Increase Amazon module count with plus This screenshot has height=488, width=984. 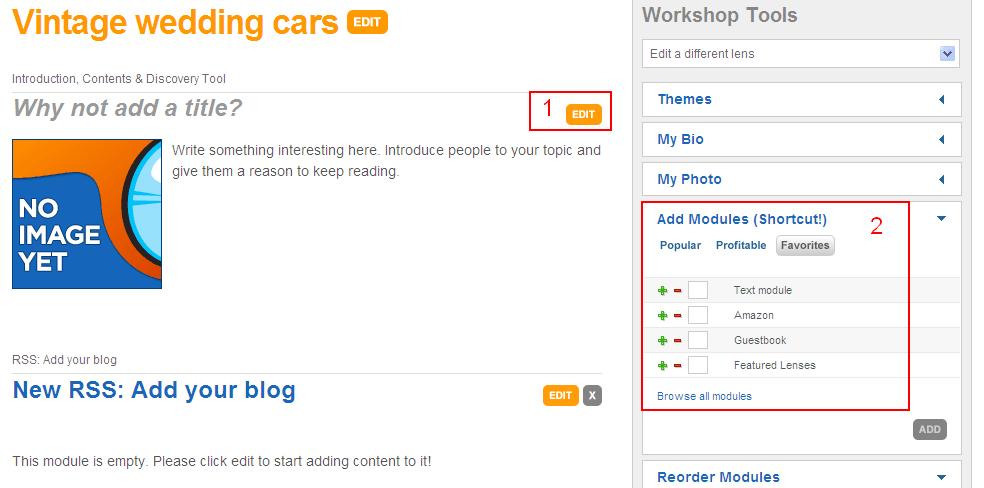(x=662, y=315)
